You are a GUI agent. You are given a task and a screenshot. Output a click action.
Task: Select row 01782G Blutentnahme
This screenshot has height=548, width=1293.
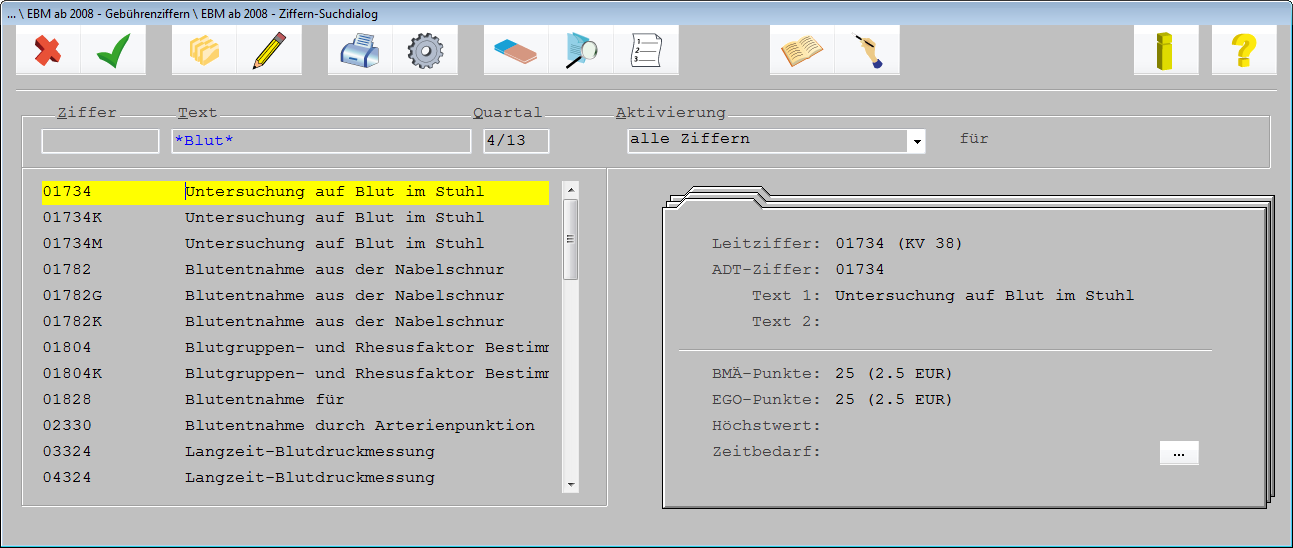[x=295, y=296]
